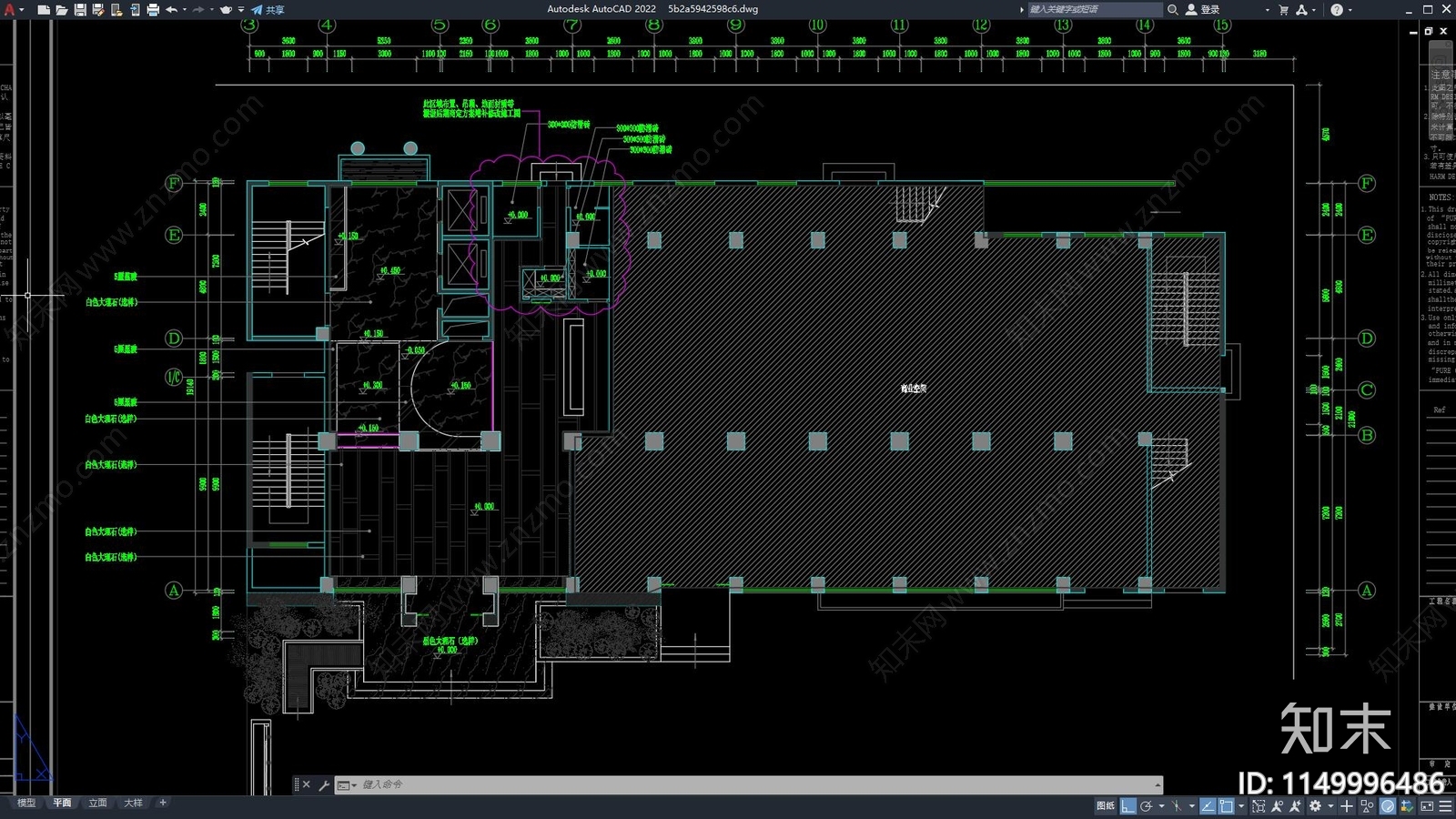The image size is (1456, 819).
Task: Click the isolate objects icon in status bar
Action: click(x=1367, y=806)
